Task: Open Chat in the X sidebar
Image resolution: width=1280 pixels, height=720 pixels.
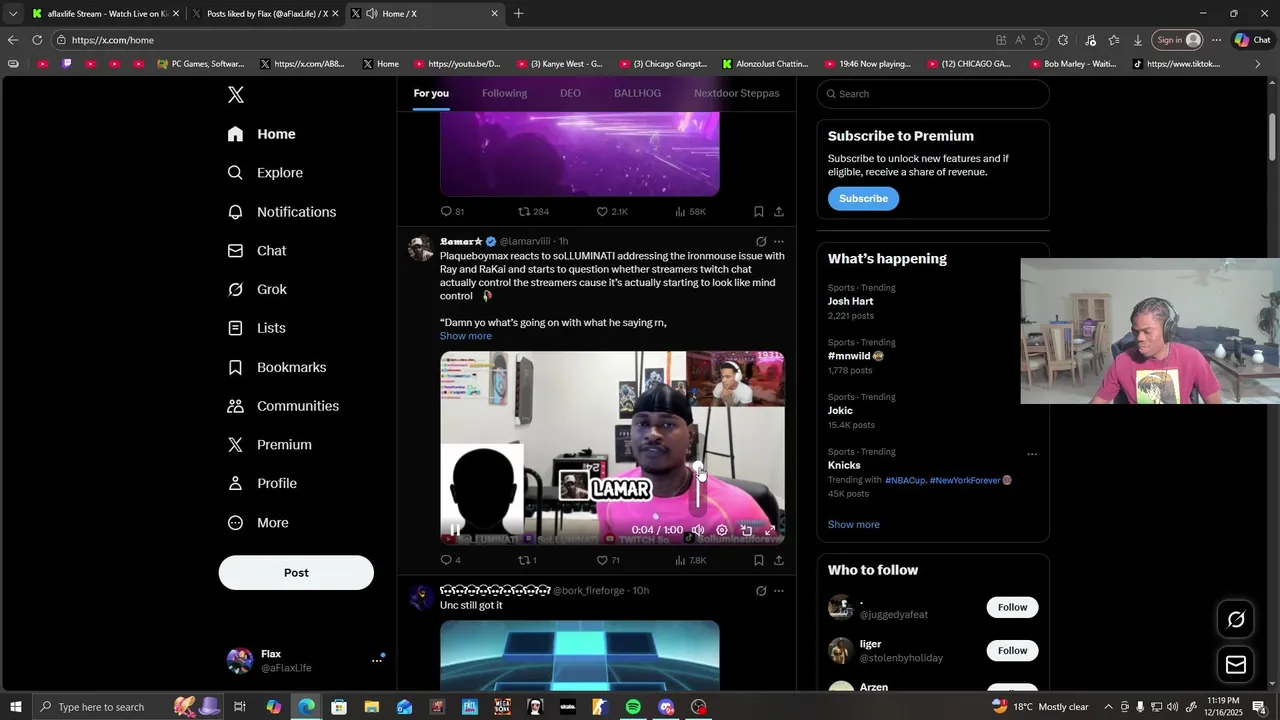Action: pos(257,251)
